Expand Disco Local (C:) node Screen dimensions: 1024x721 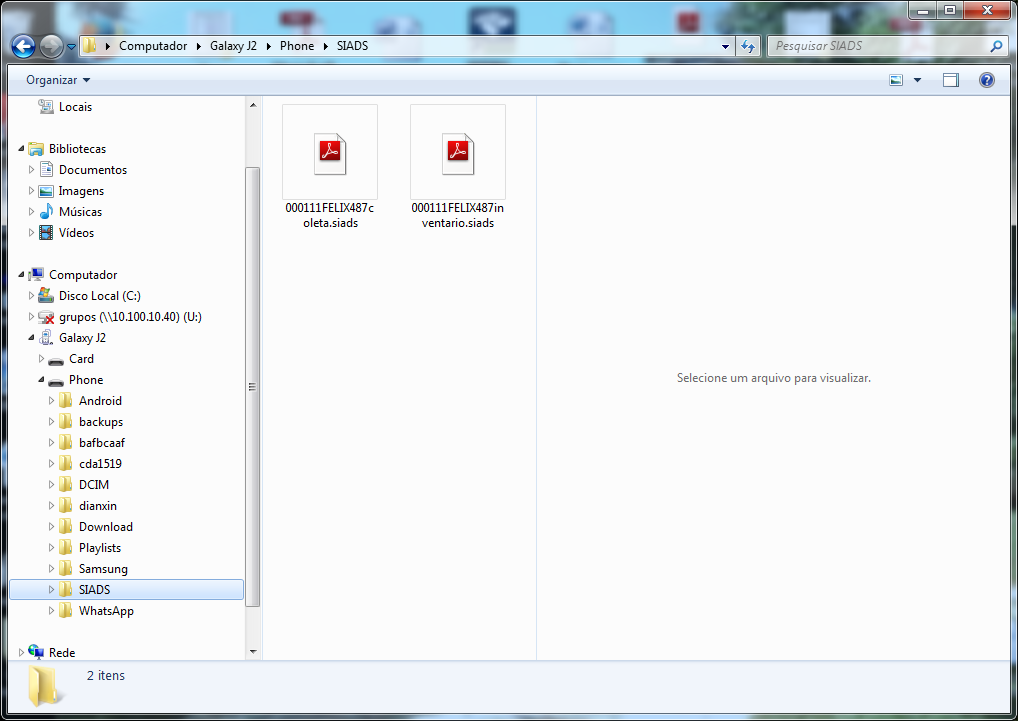[31, 296]
